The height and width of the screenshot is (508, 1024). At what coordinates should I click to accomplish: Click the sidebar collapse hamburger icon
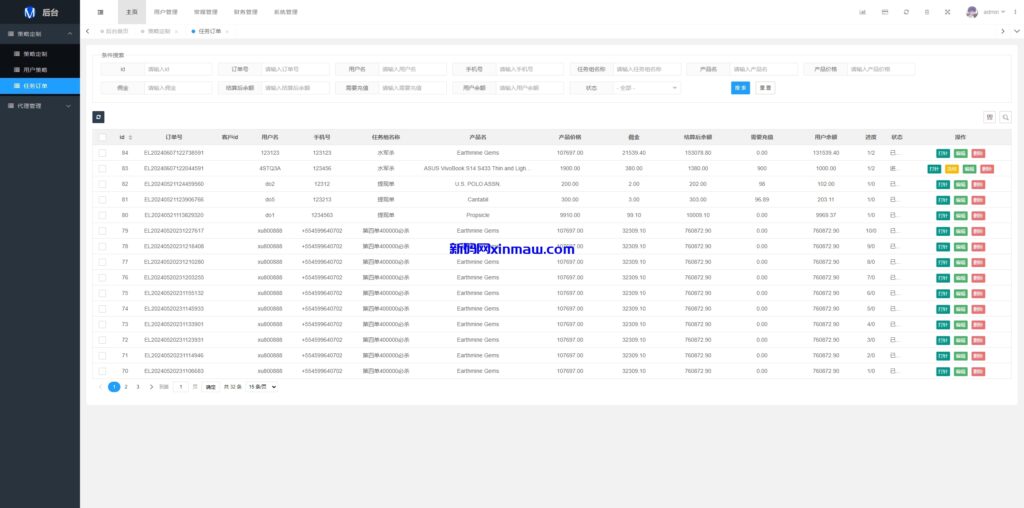(100, 12)
